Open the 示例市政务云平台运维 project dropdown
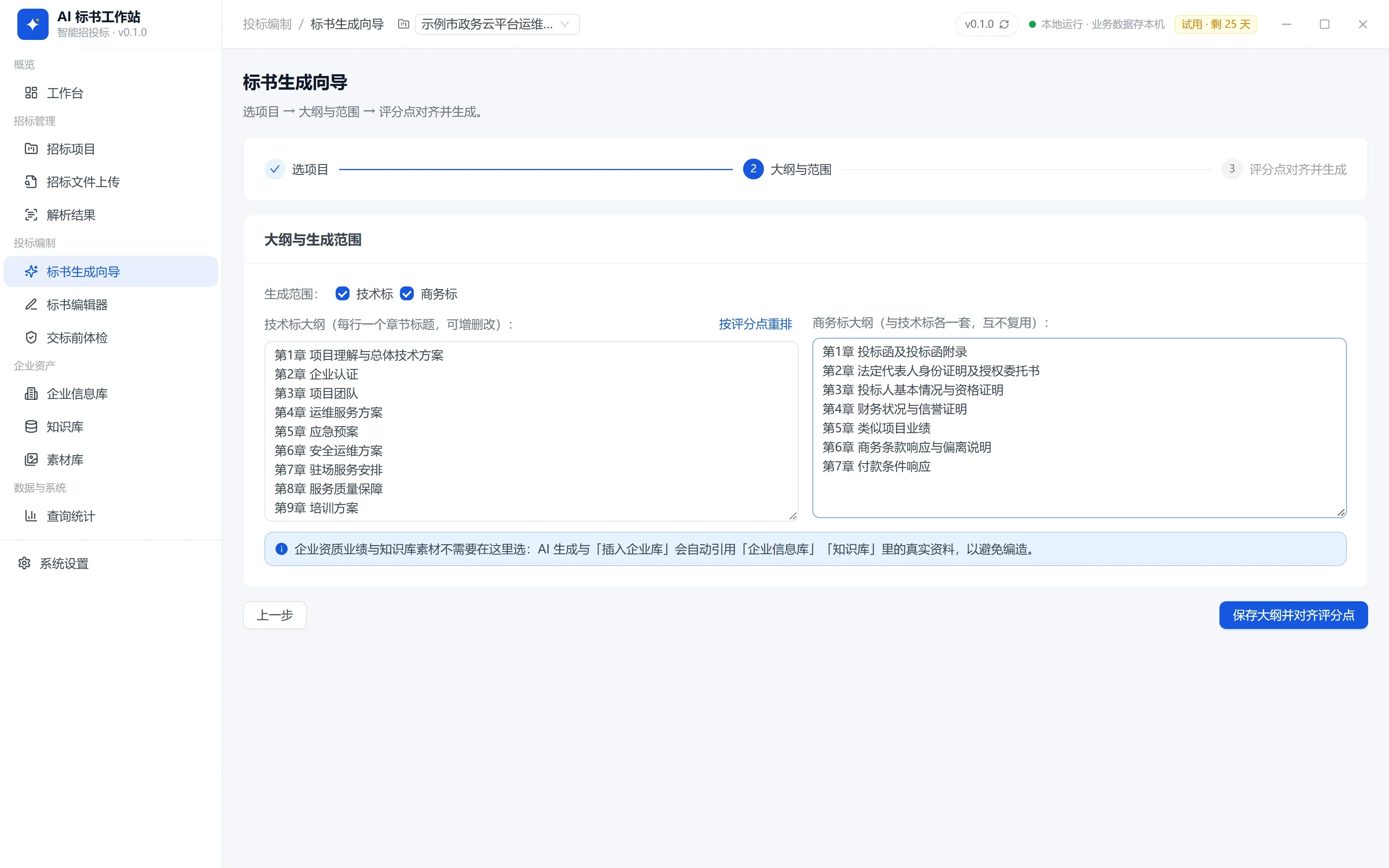The height and width of the screenshot is (868, 1389). 497,24
